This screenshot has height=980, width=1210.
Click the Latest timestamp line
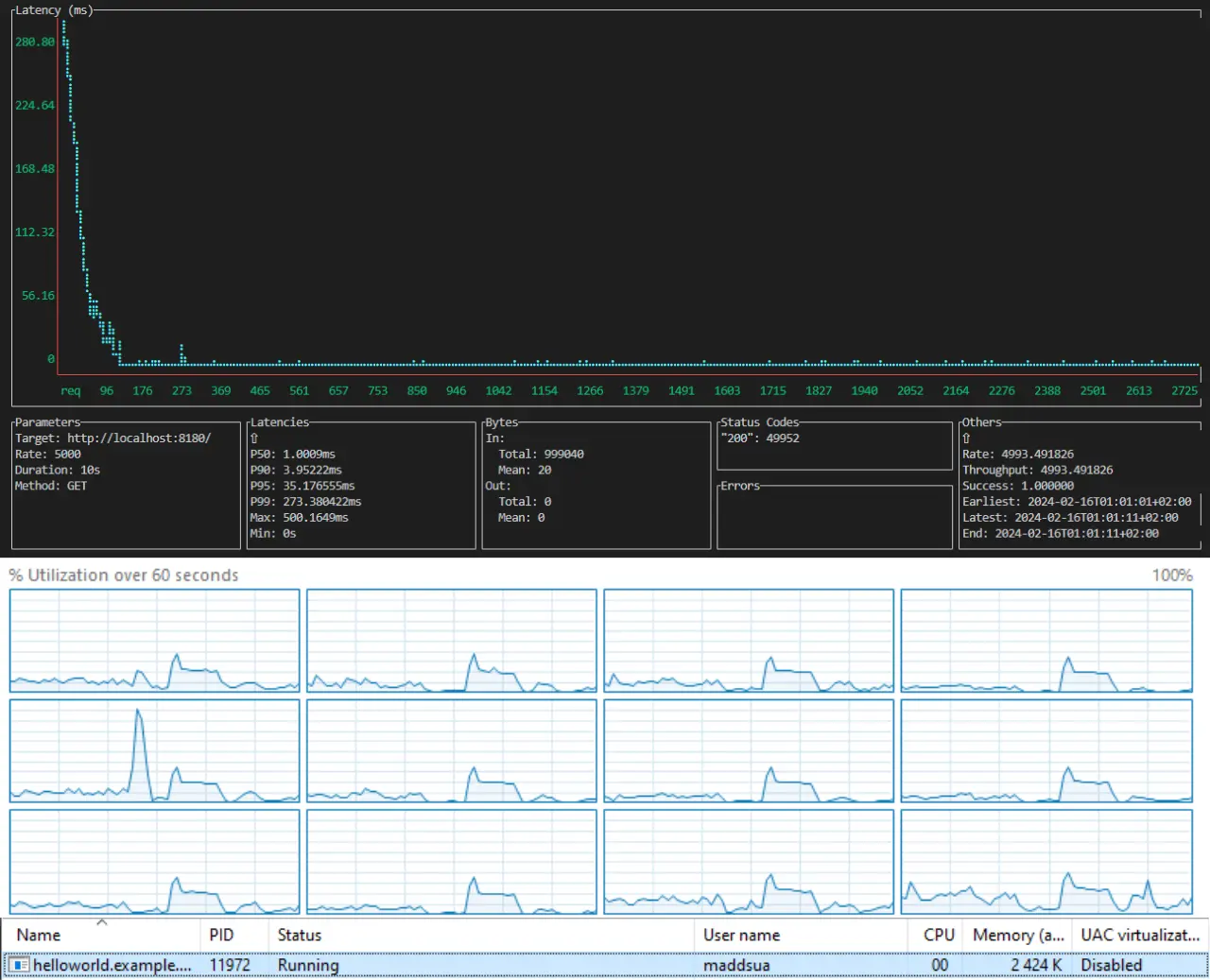coord(1070,518)
